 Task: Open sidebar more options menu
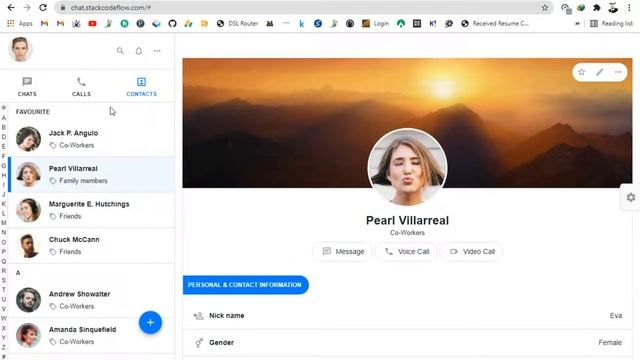[157, 51]
